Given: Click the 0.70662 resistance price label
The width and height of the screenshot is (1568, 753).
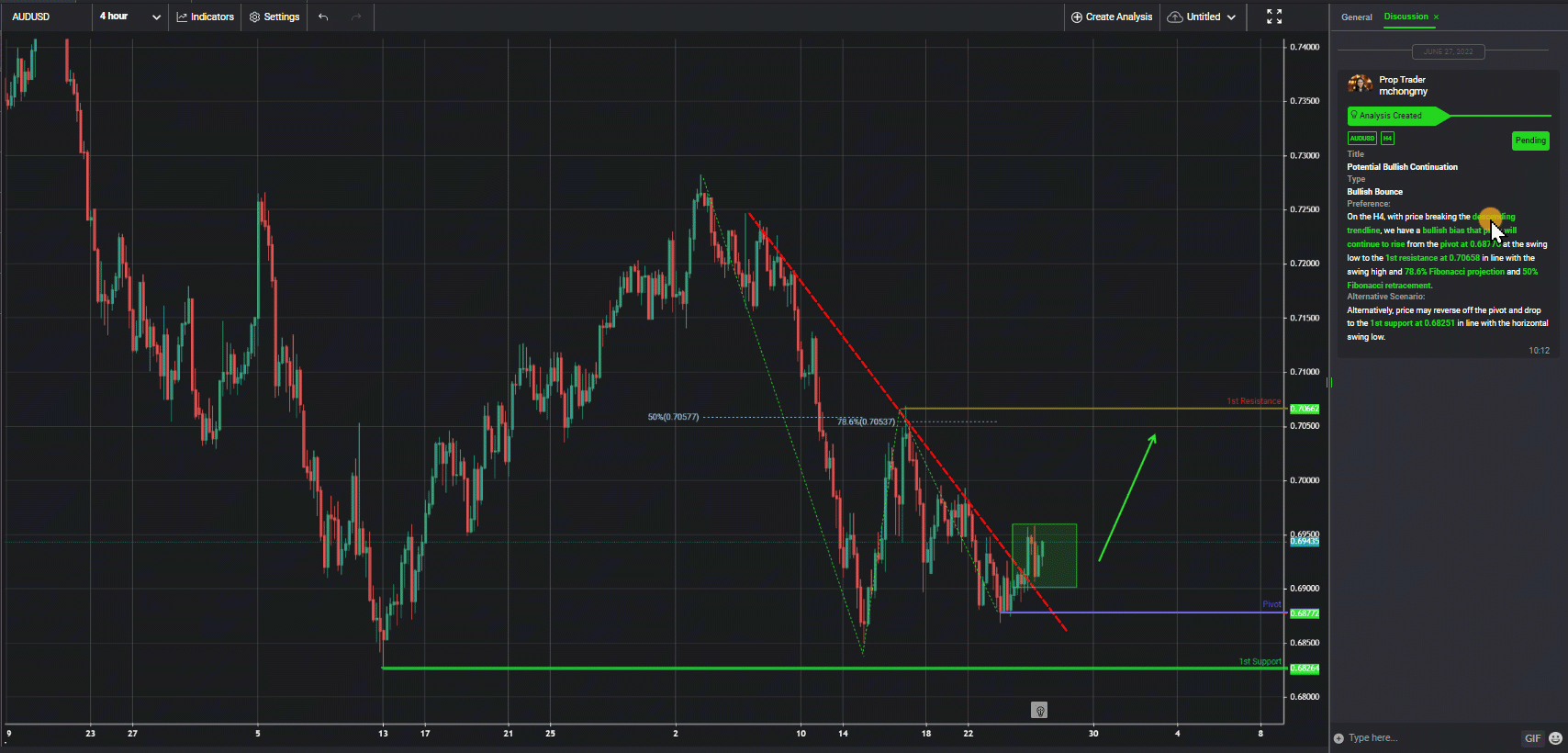Looking at the screenshot, I should 1305,409.
